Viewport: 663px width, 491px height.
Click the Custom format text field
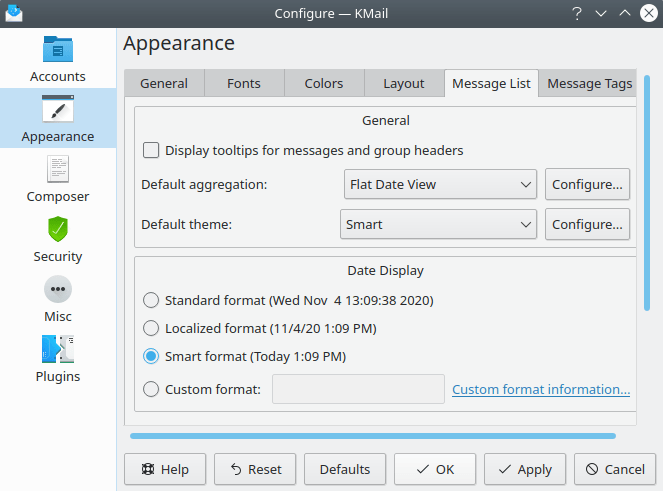[x=358, y=389]
